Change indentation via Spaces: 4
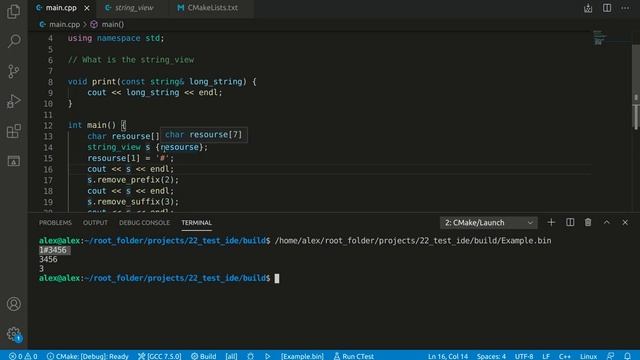The image size is (640, 360). coord(491,356)
